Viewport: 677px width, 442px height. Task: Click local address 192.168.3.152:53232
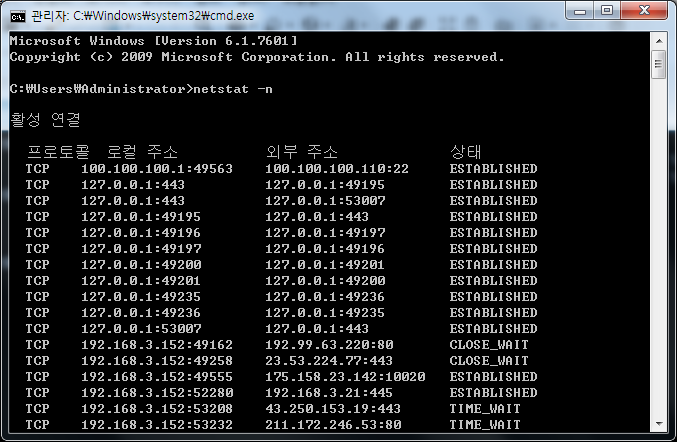point(157,425)
